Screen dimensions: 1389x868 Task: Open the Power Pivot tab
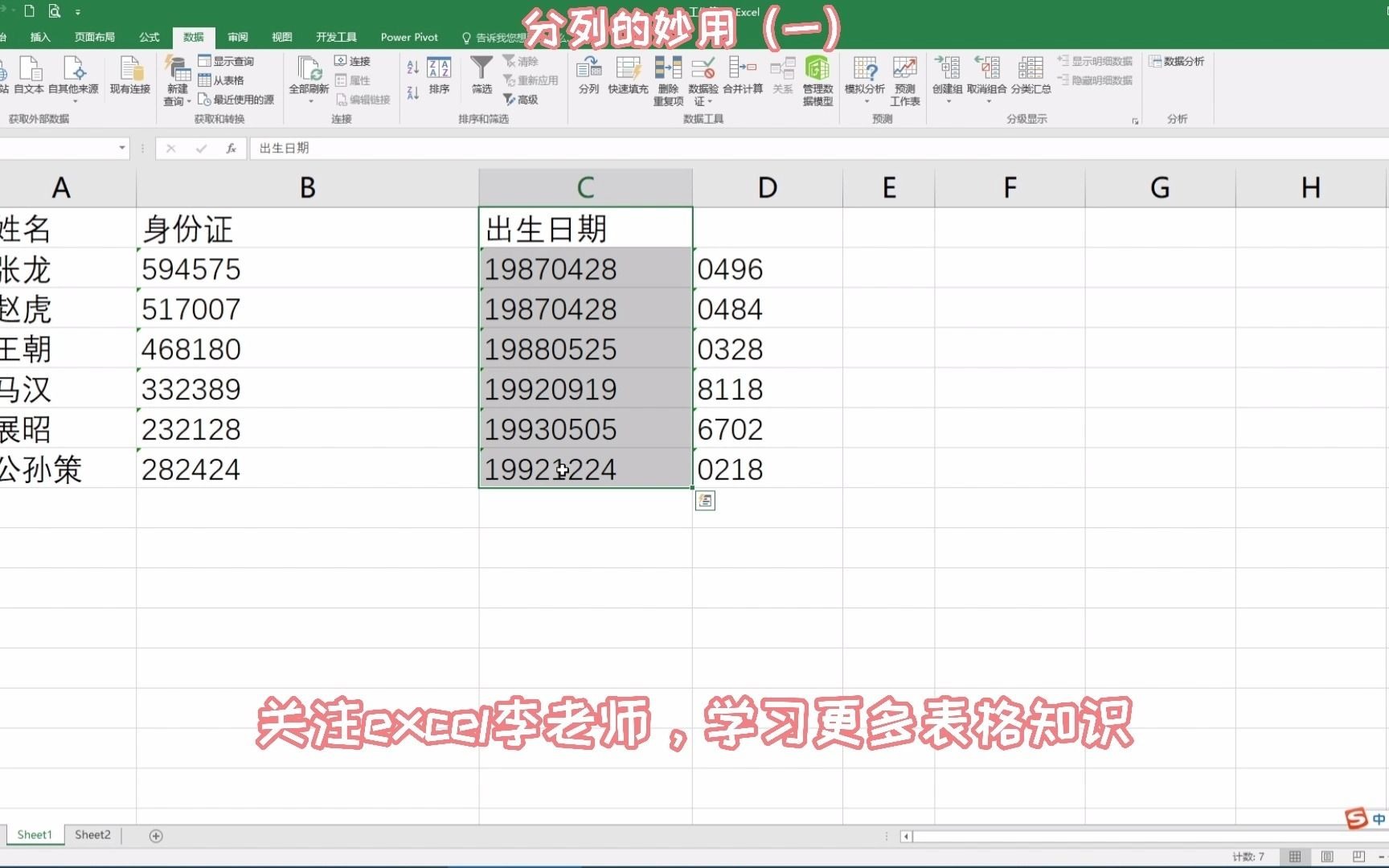pyautogui.click(x=409, y=36)
